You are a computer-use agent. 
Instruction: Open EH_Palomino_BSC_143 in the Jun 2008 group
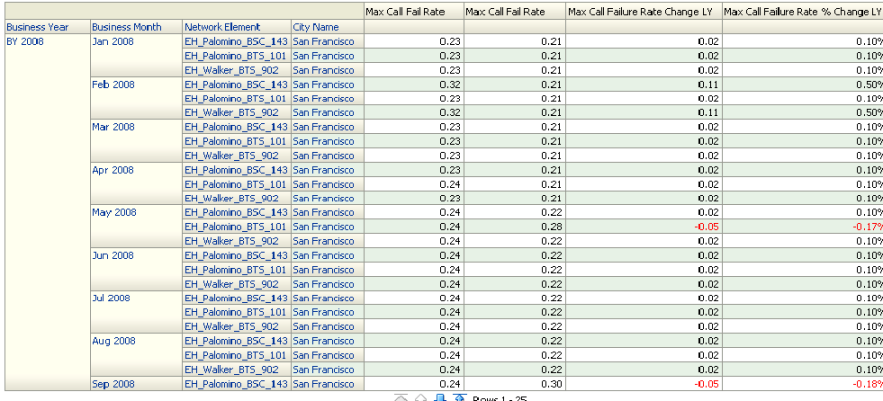pyautogui.click(x=236, y=255)
